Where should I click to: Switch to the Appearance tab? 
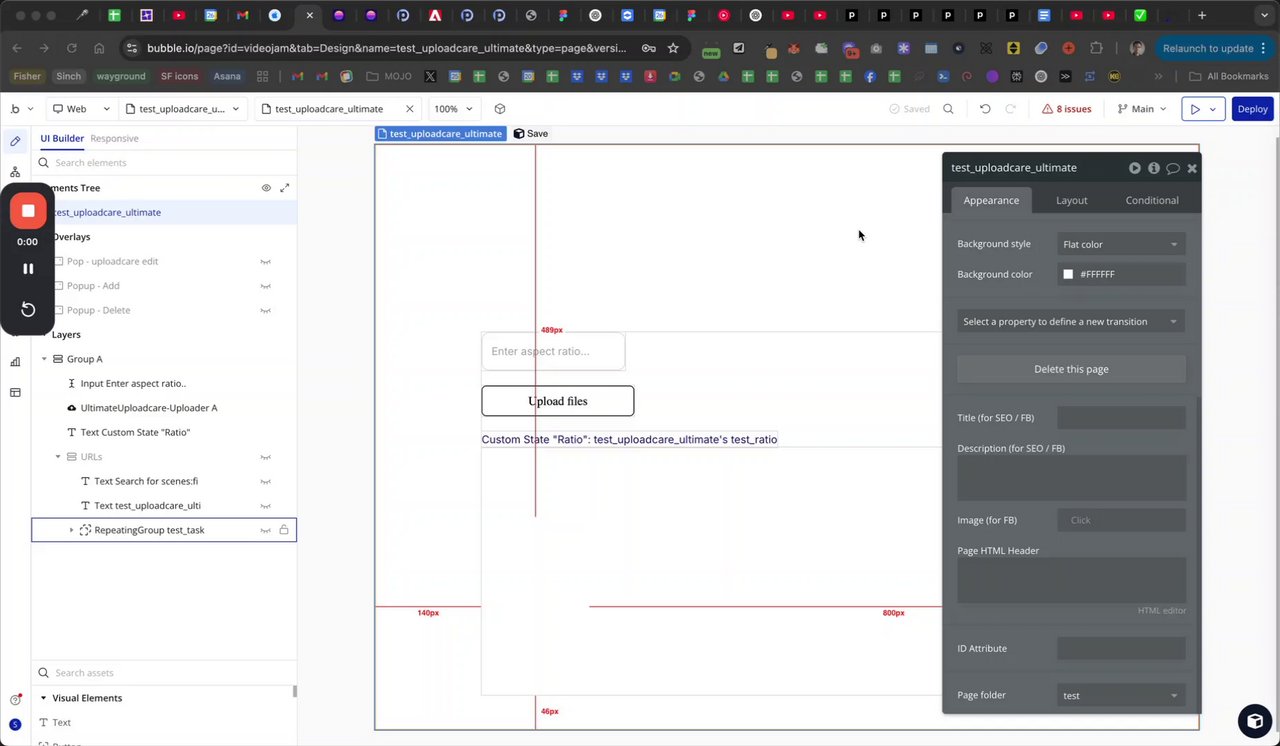[991, 200]
